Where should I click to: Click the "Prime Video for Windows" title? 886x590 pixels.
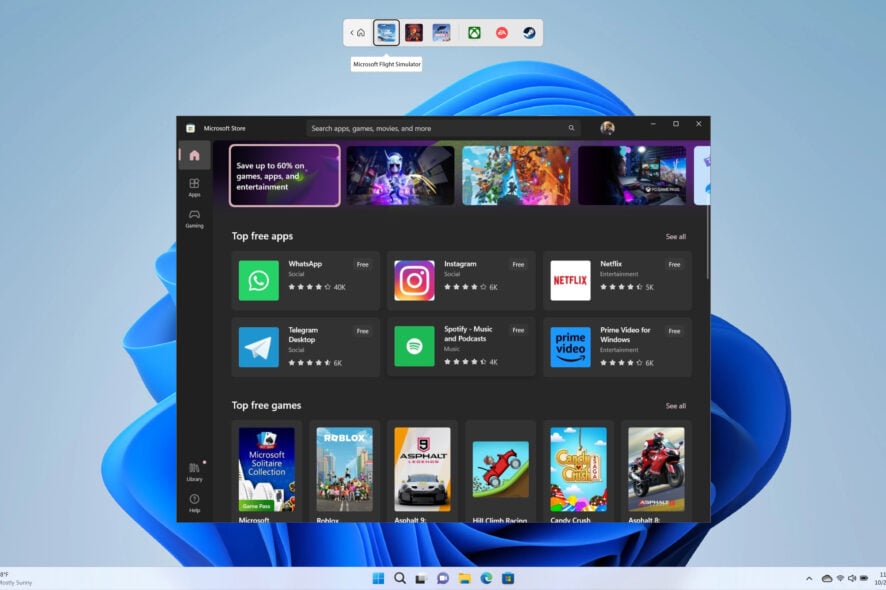click(x=625, y=335)
